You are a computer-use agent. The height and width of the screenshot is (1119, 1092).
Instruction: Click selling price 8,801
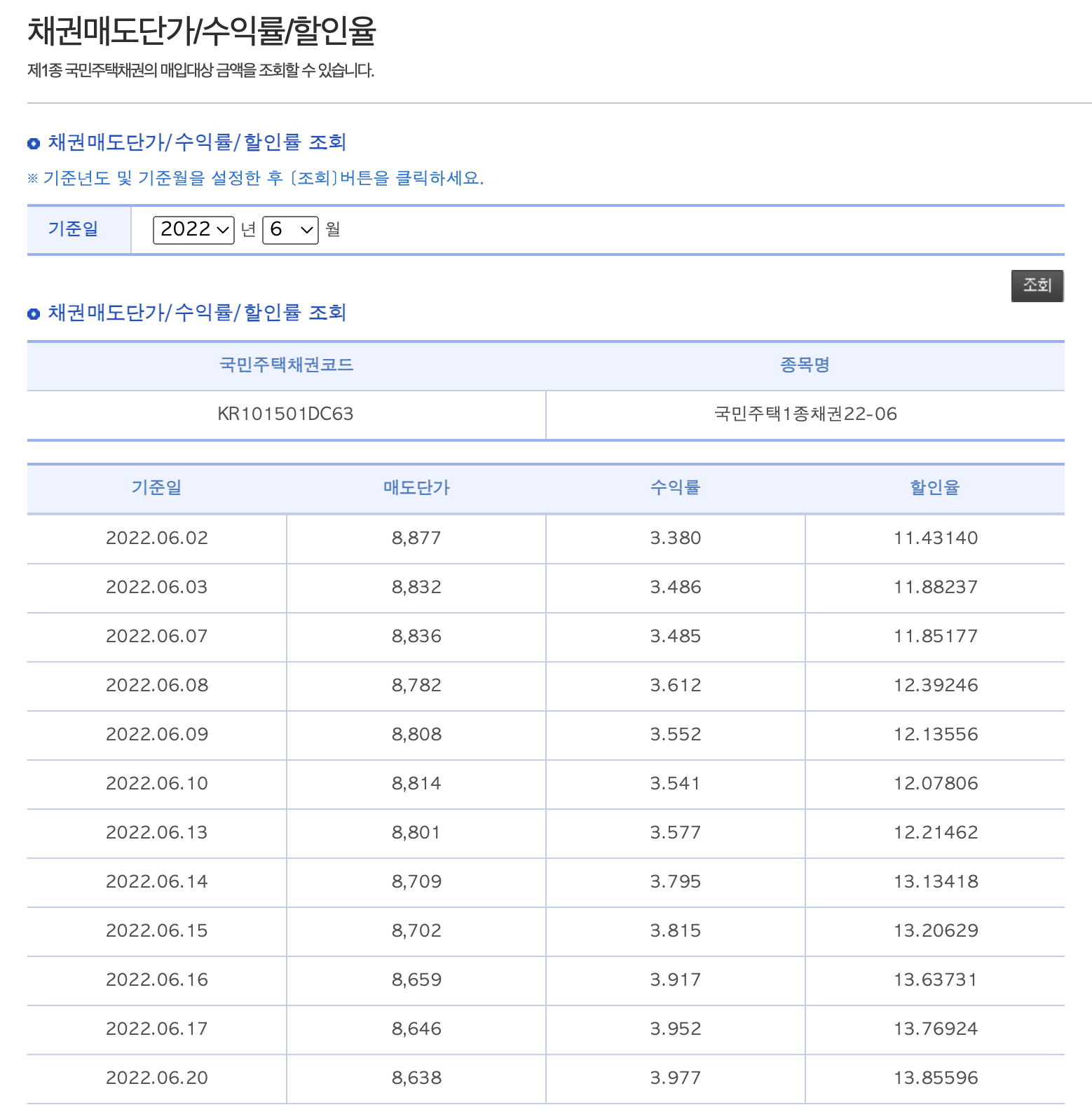point(416,833)
